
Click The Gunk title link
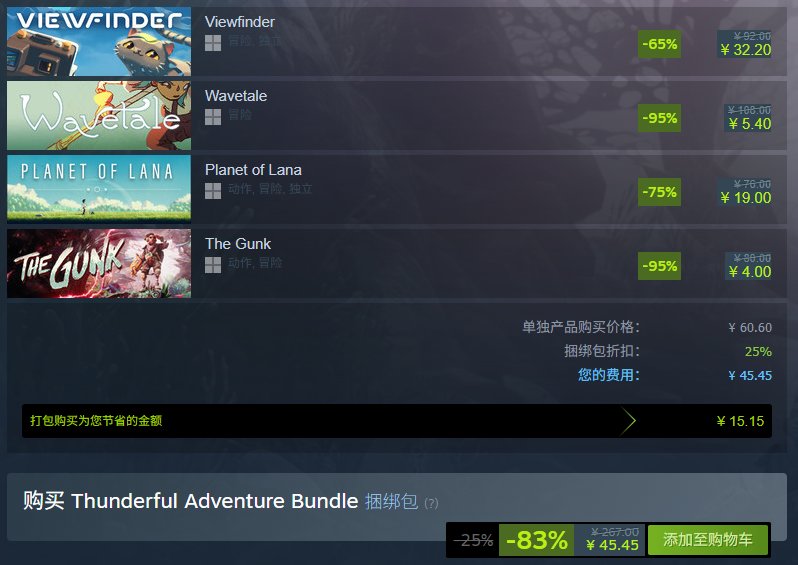point(238,244)
